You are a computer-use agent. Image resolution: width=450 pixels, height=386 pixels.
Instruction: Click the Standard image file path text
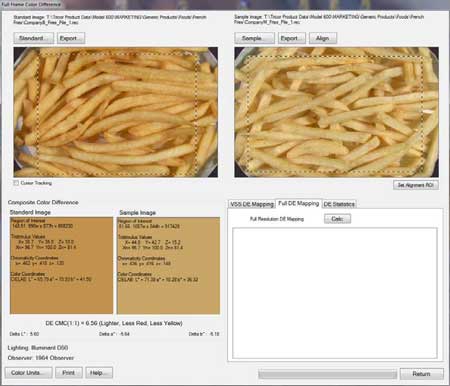pyautogui.click(x=110, y=20)
